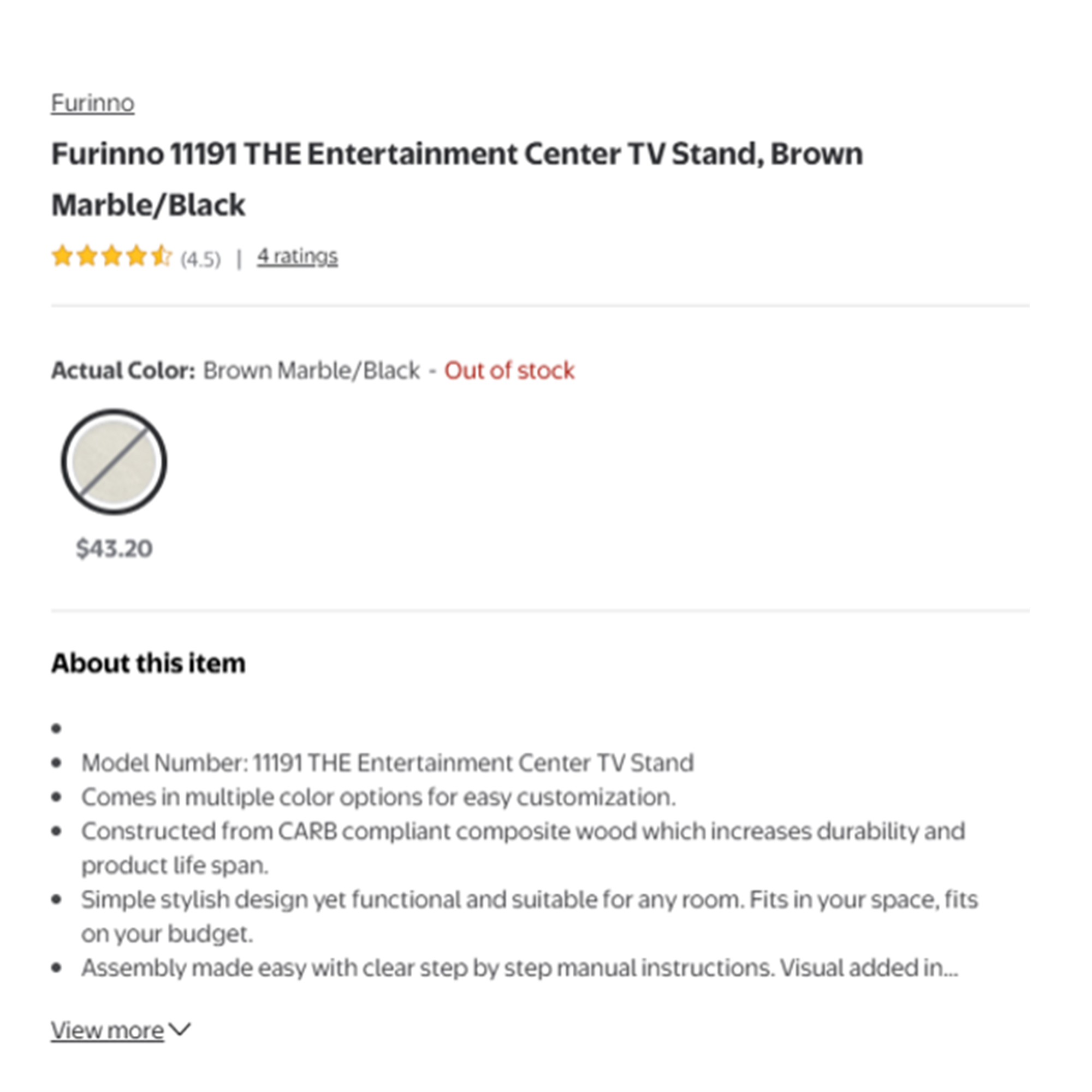Click the Model Number bullet text
The image size is (1092, 1092).
(388, 763)
